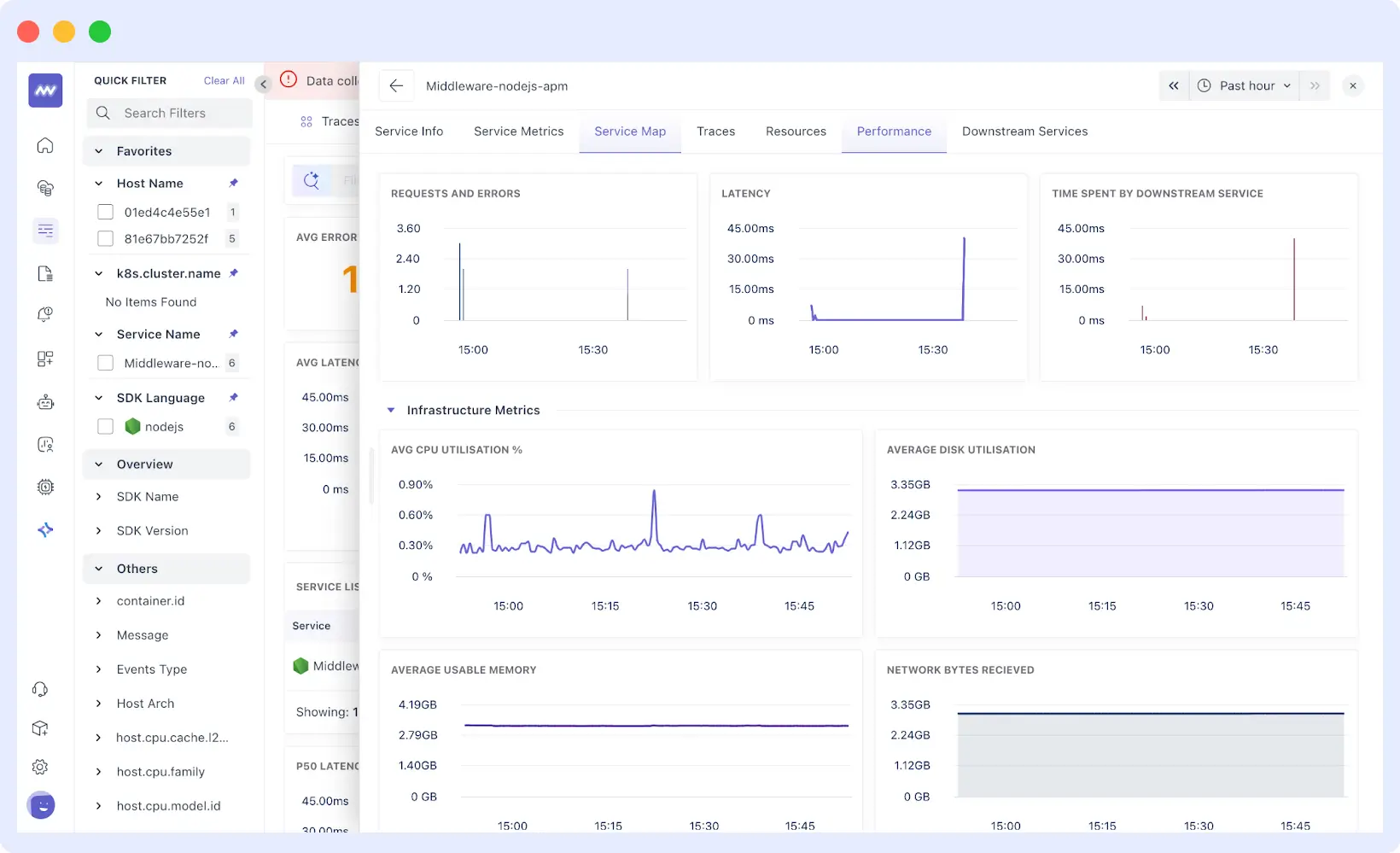Switch to the Traces tab
Image resolution: width=1400 pixels, height=853 pixels.
pos(715,131)
